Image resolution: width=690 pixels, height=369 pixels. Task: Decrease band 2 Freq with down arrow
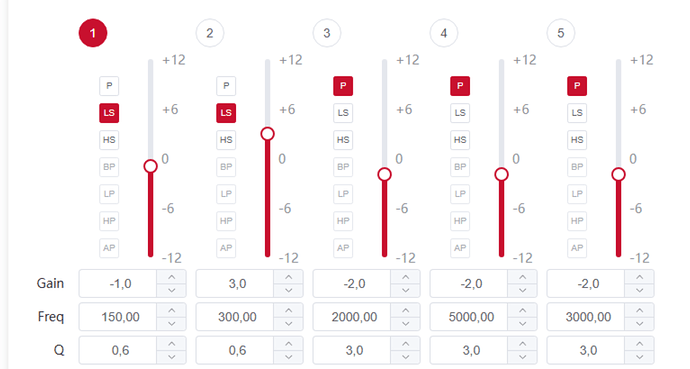coord(289,324)
